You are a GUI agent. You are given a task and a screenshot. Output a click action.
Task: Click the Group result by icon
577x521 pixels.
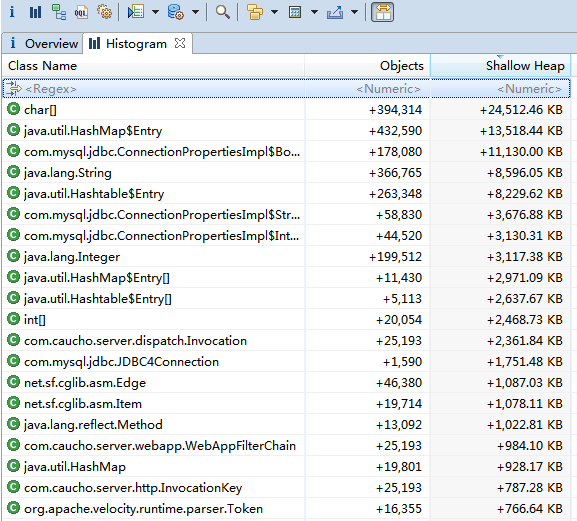255,12
